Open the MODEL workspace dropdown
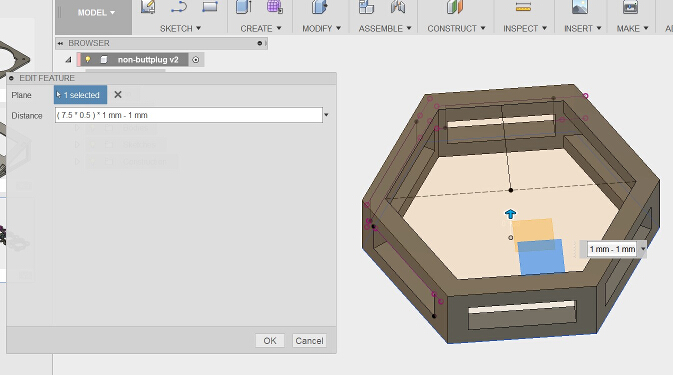This screenshot has width=673, height=375. coord(96,13)
